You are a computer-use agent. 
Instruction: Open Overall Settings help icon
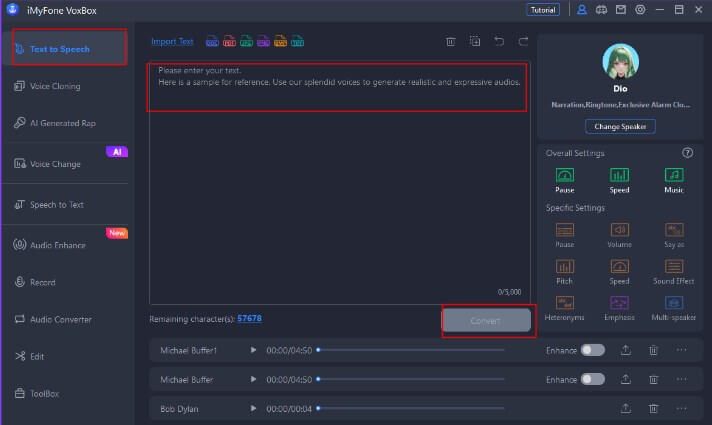click(x=687, y=153)
